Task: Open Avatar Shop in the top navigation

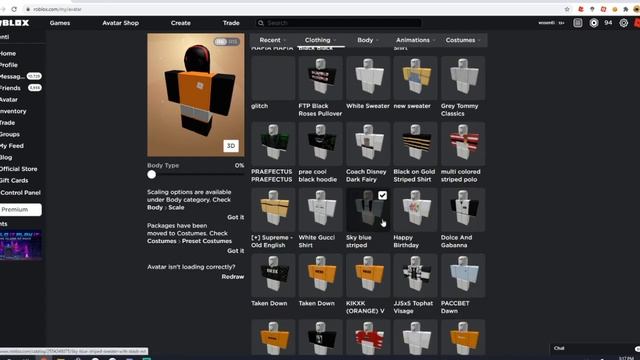Action: point(120,23)
